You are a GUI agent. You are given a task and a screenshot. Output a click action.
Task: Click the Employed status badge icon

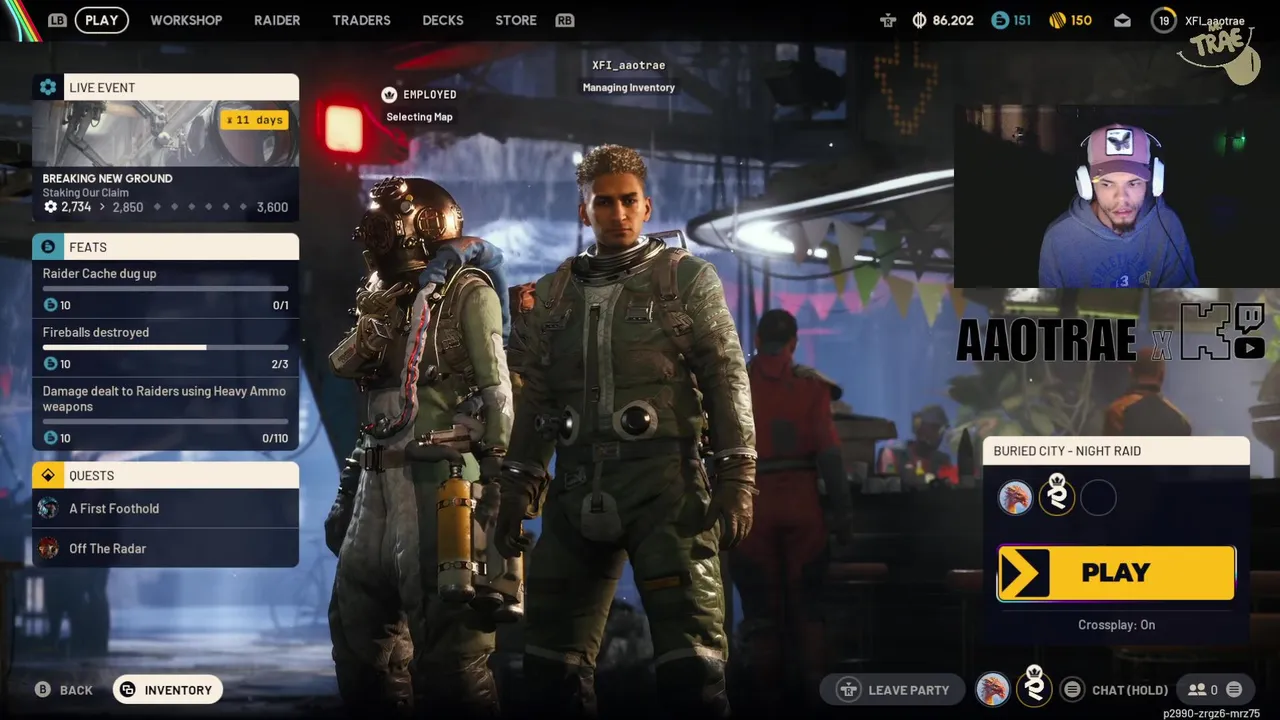[x=389, y=94]
